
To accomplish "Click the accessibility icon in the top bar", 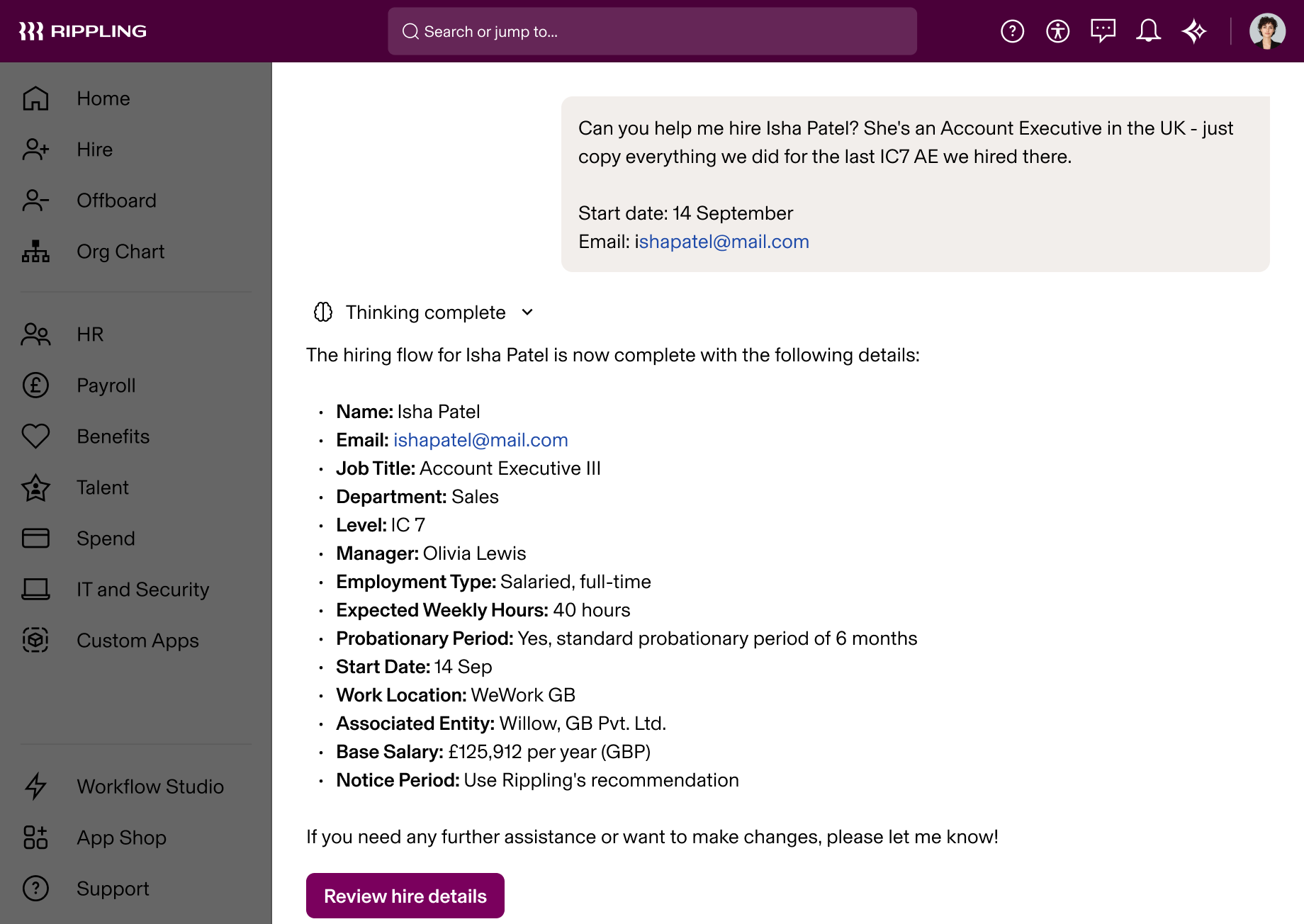I will tap(1057, 30).
